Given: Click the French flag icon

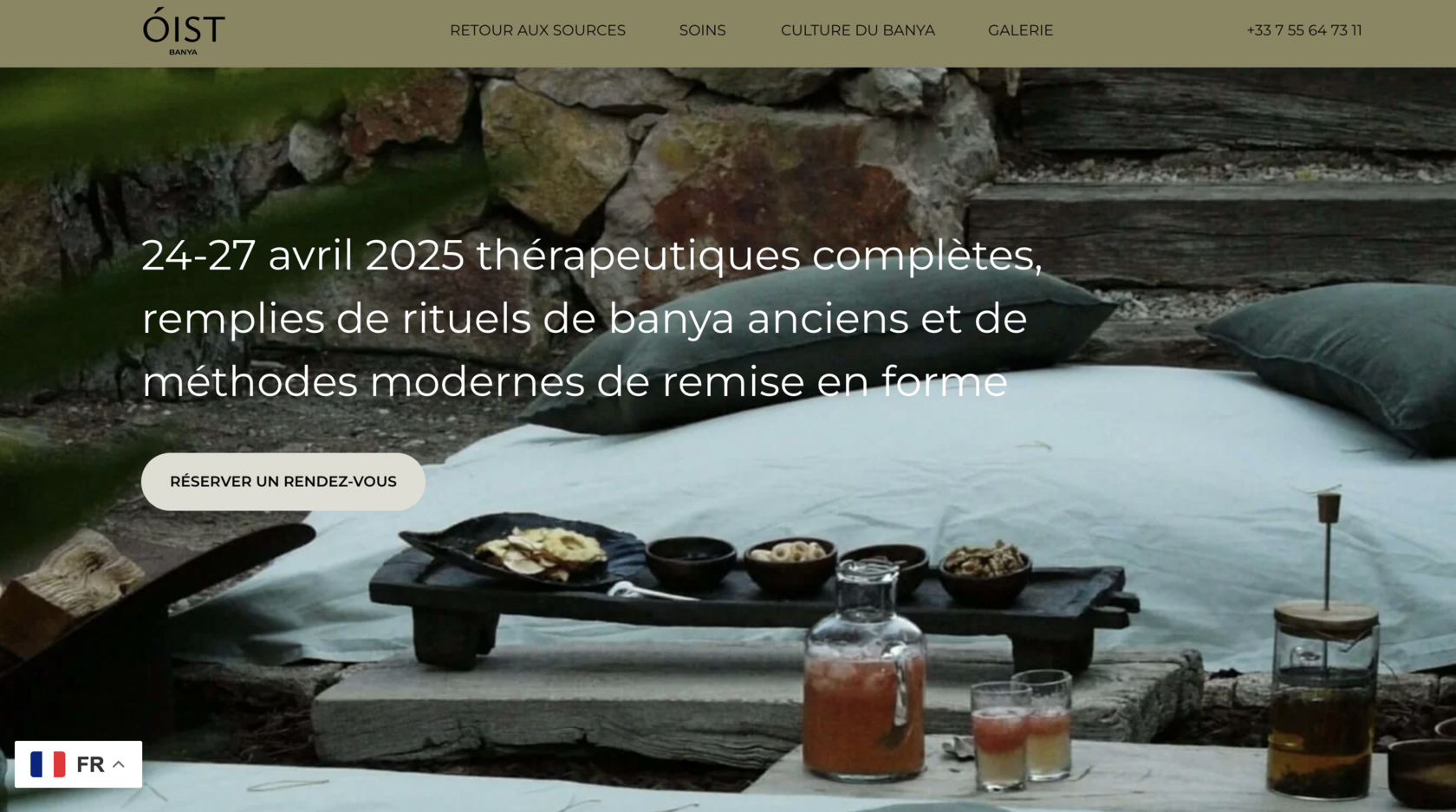Looking at the screenshot, I should click(48, 764).
